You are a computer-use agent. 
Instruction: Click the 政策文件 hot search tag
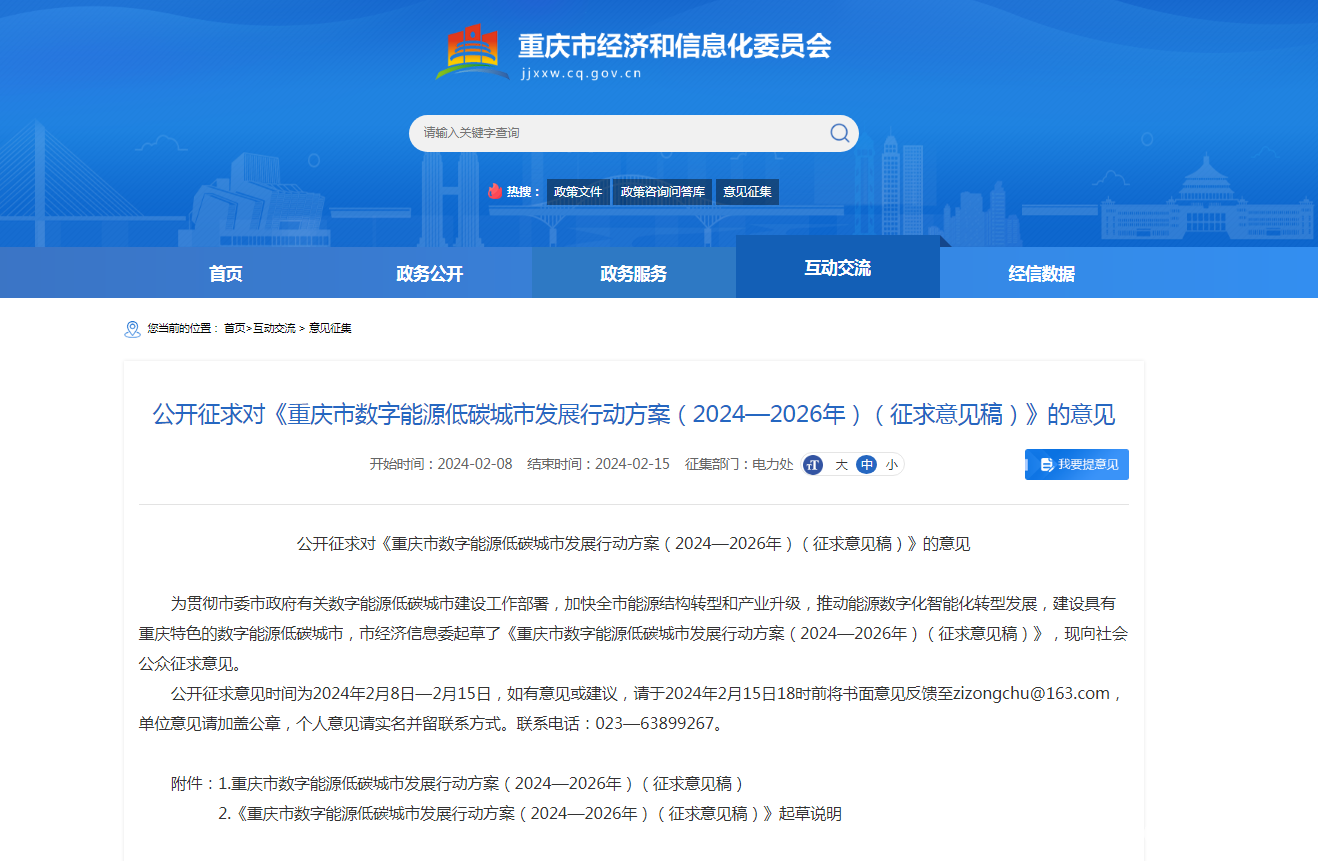578,192
